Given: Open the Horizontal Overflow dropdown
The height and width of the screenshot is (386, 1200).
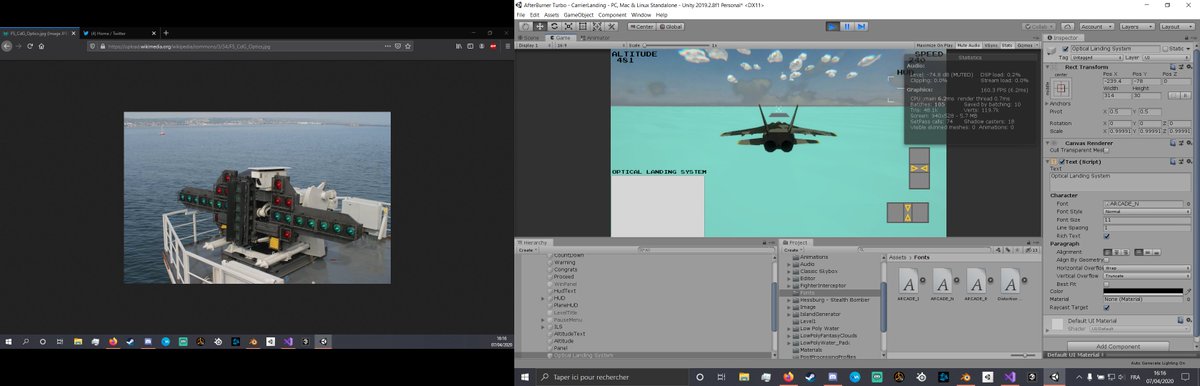Looking at the screenshot, I should (1146, 268).
